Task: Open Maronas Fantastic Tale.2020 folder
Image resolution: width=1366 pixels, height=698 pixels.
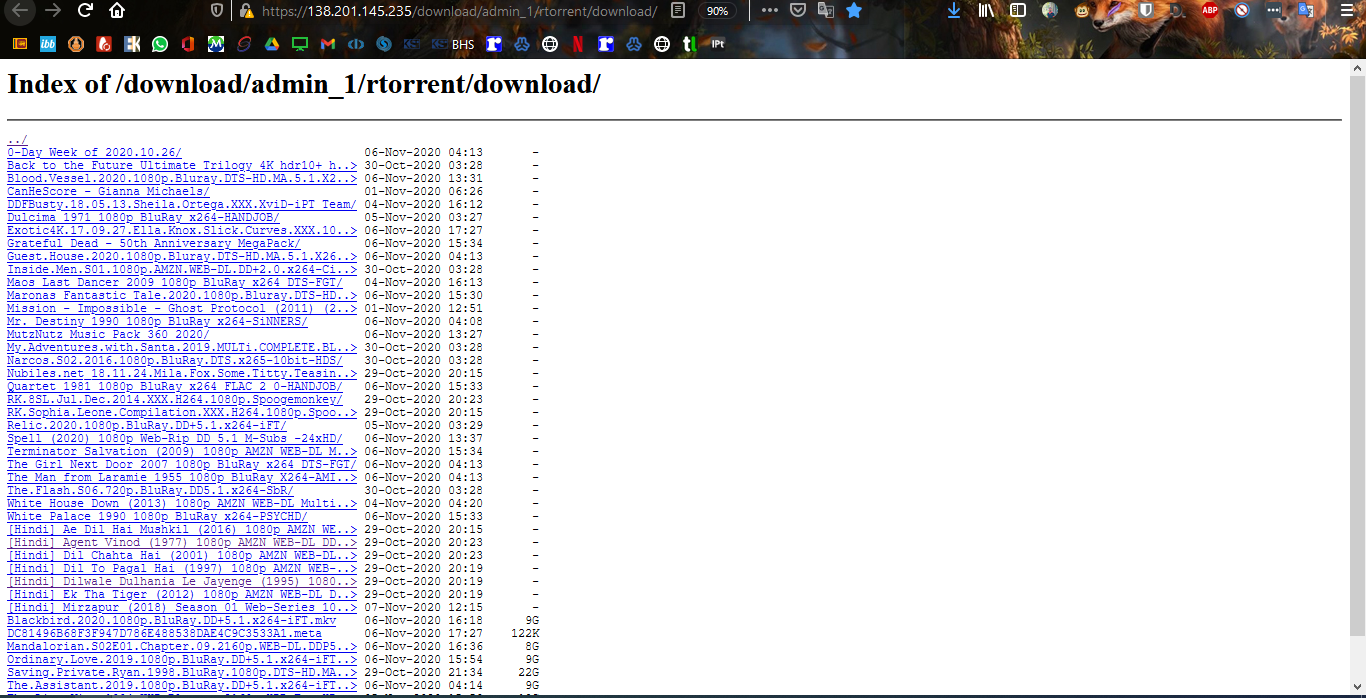Action: point(182,295)
